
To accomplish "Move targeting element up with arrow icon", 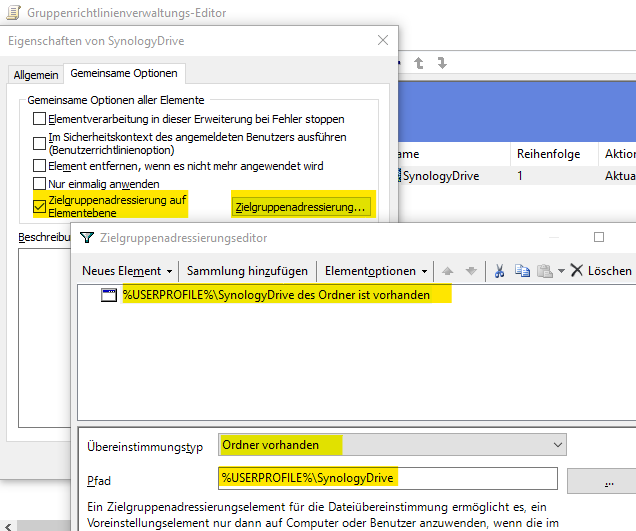I will coord(447,271).
